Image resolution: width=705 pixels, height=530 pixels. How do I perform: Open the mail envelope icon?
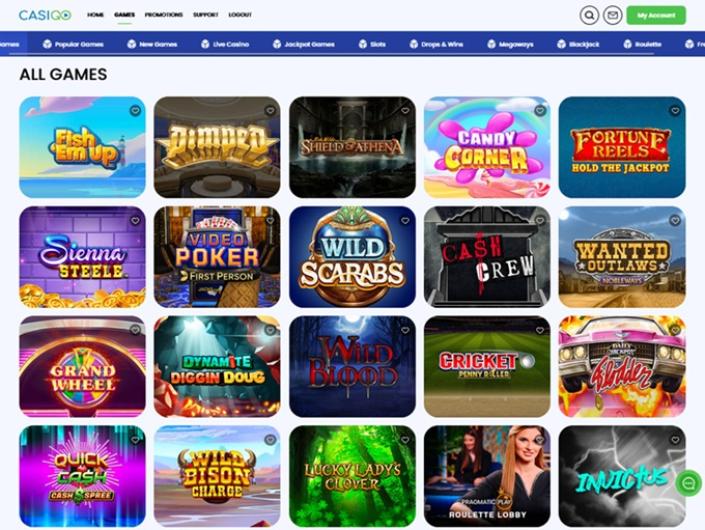point(612,15)
